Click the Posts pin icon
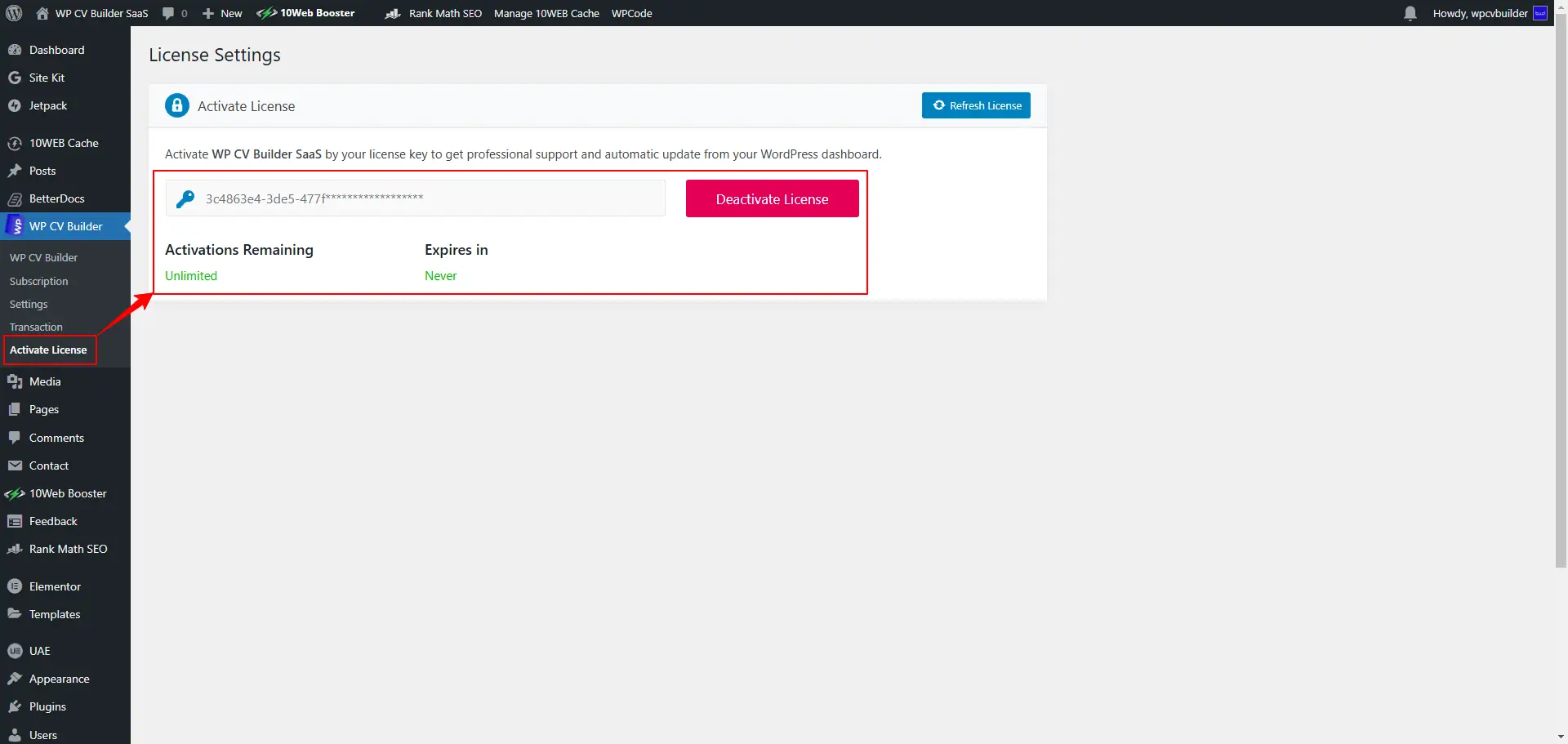 [x=15, y=171]
